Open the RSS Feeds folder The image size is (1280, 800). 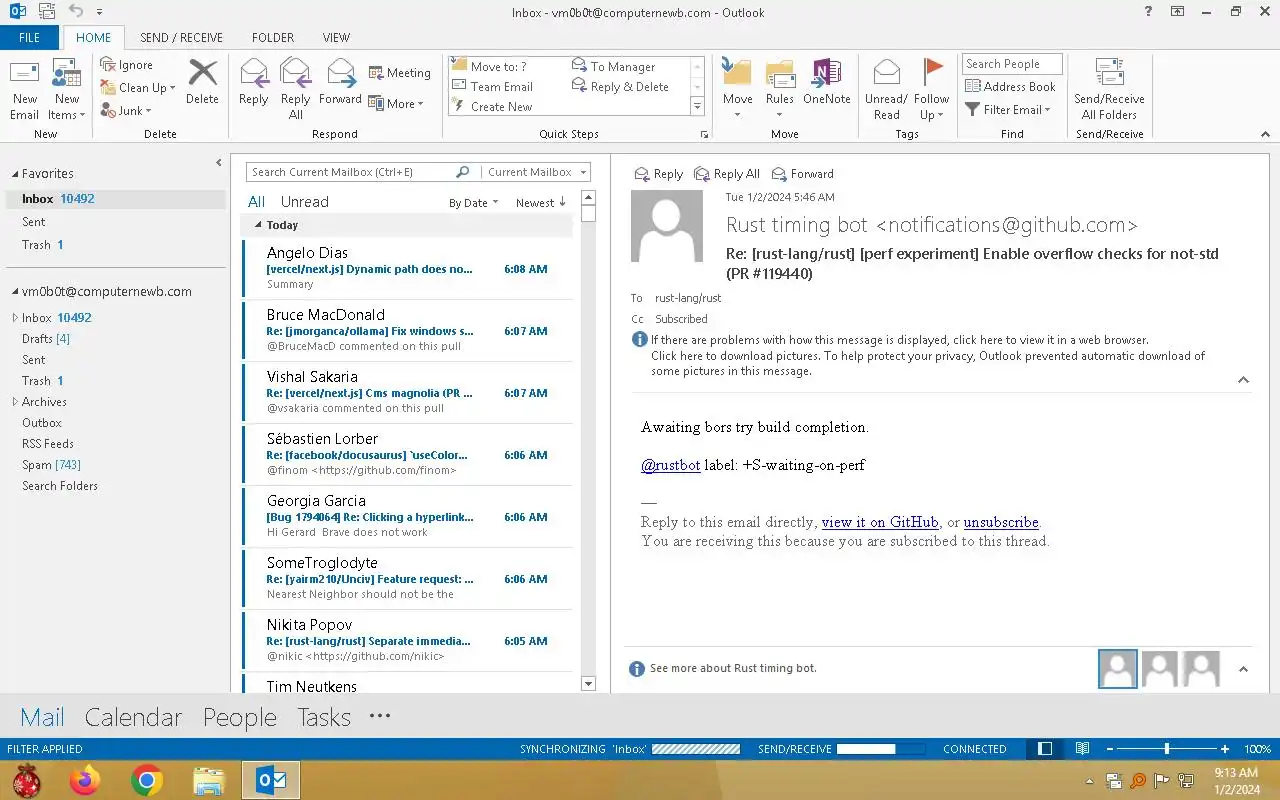[48, 444]
